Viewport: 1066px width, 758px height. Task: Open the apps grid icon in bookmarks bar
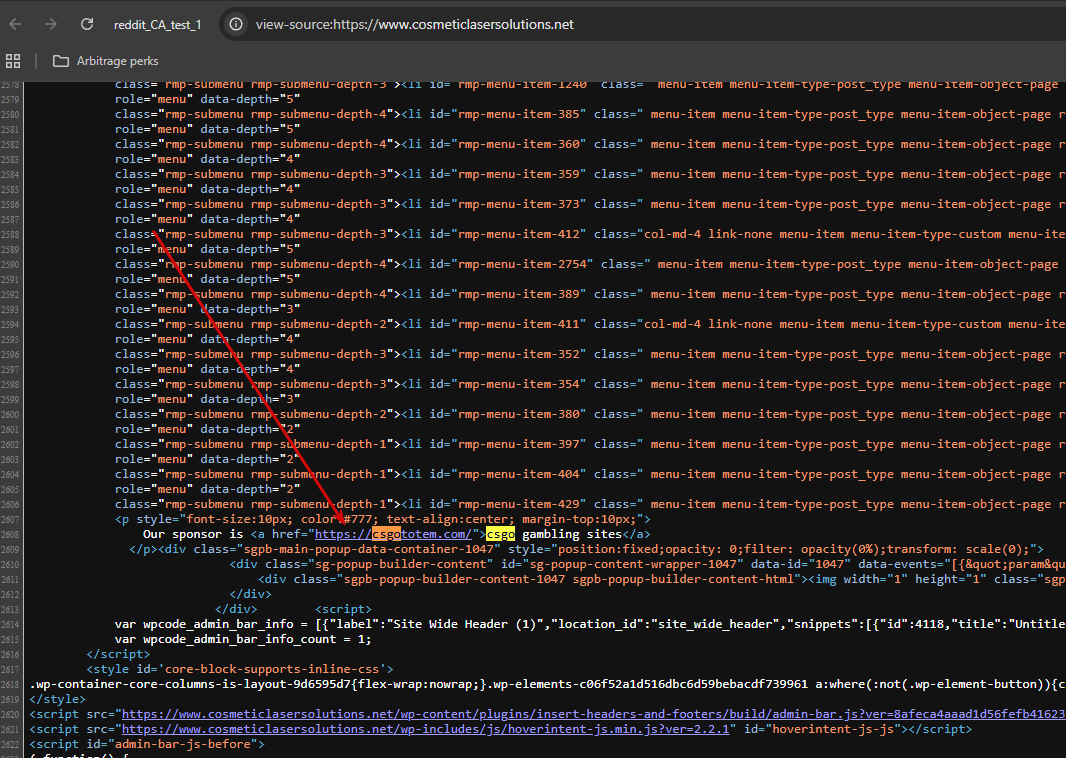[x=13, y=61]
